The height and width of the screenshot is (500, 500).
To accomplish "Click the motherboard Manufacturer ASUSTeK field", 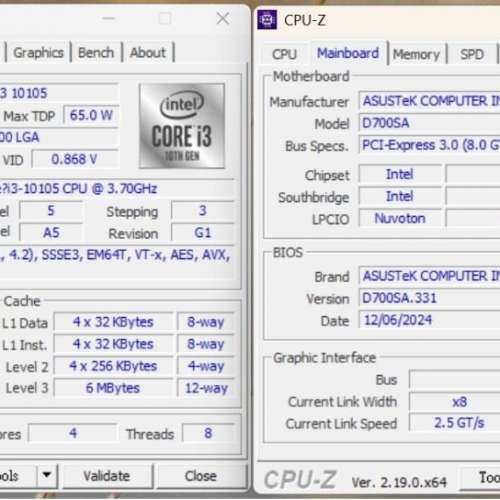I will tap(430, 101).
